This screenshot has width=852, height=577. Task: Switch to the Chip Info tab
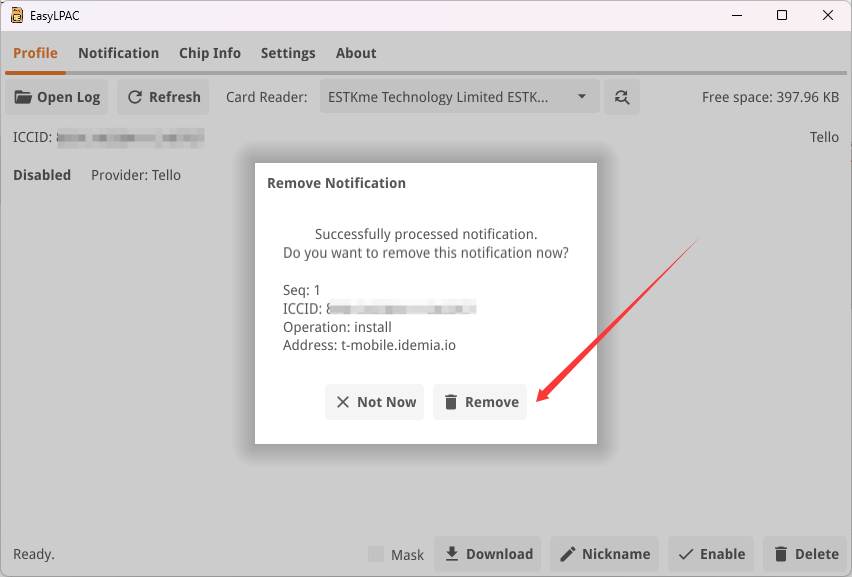click(210, 53)
